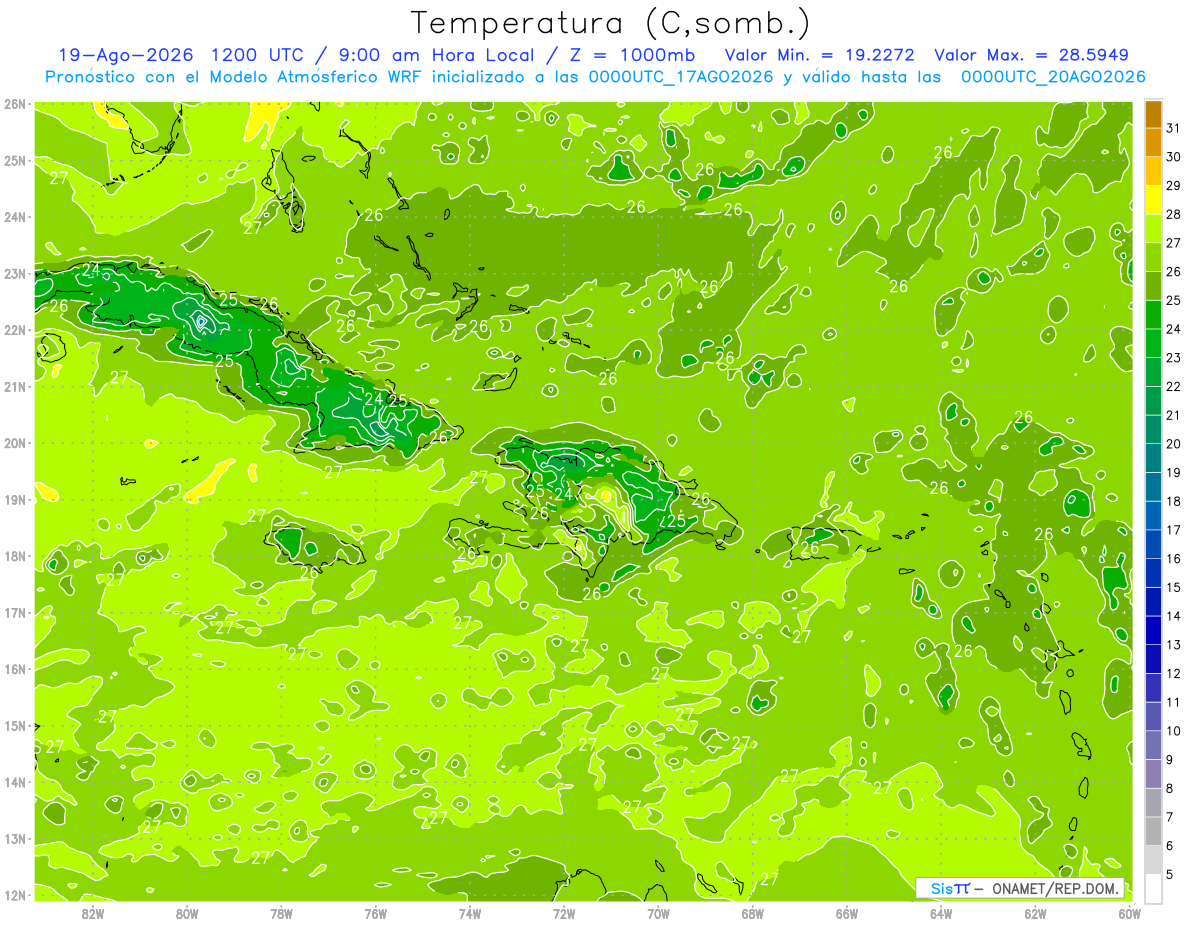Click the 'Valor Min. = 19.2272' readout
Screen dimensions: 1200x927
click(822, 55)
